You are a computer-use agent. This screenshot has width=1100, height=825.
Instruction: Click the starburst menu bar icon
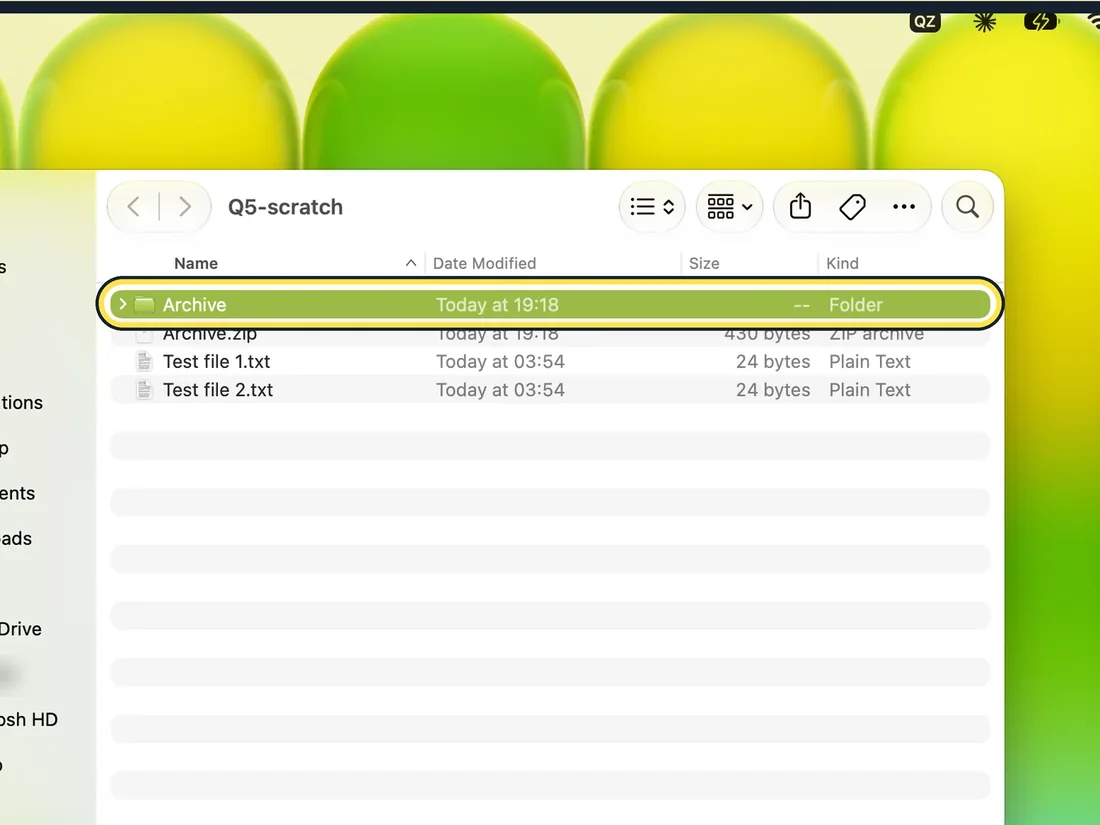(x=984, y=22)
